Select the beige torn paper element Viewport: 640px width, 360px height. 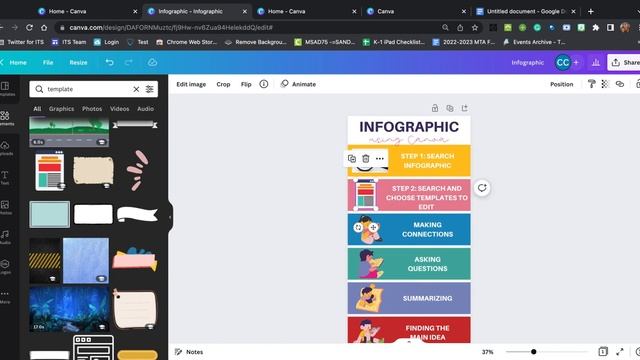pos(93,171)
